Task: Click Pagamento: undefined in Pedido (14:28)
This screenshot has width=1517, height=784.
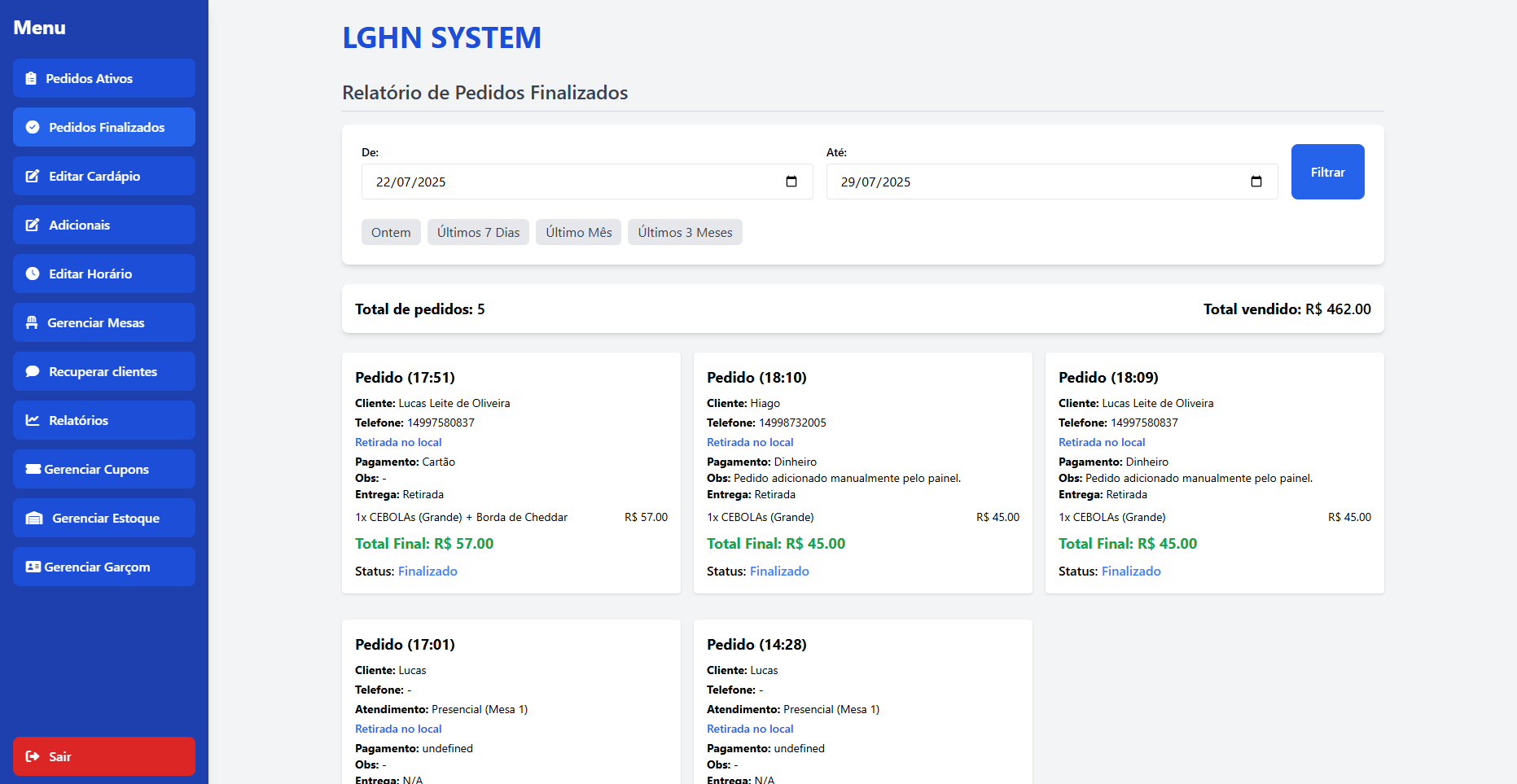Action: pyautogui.click(x=765, y=748)
